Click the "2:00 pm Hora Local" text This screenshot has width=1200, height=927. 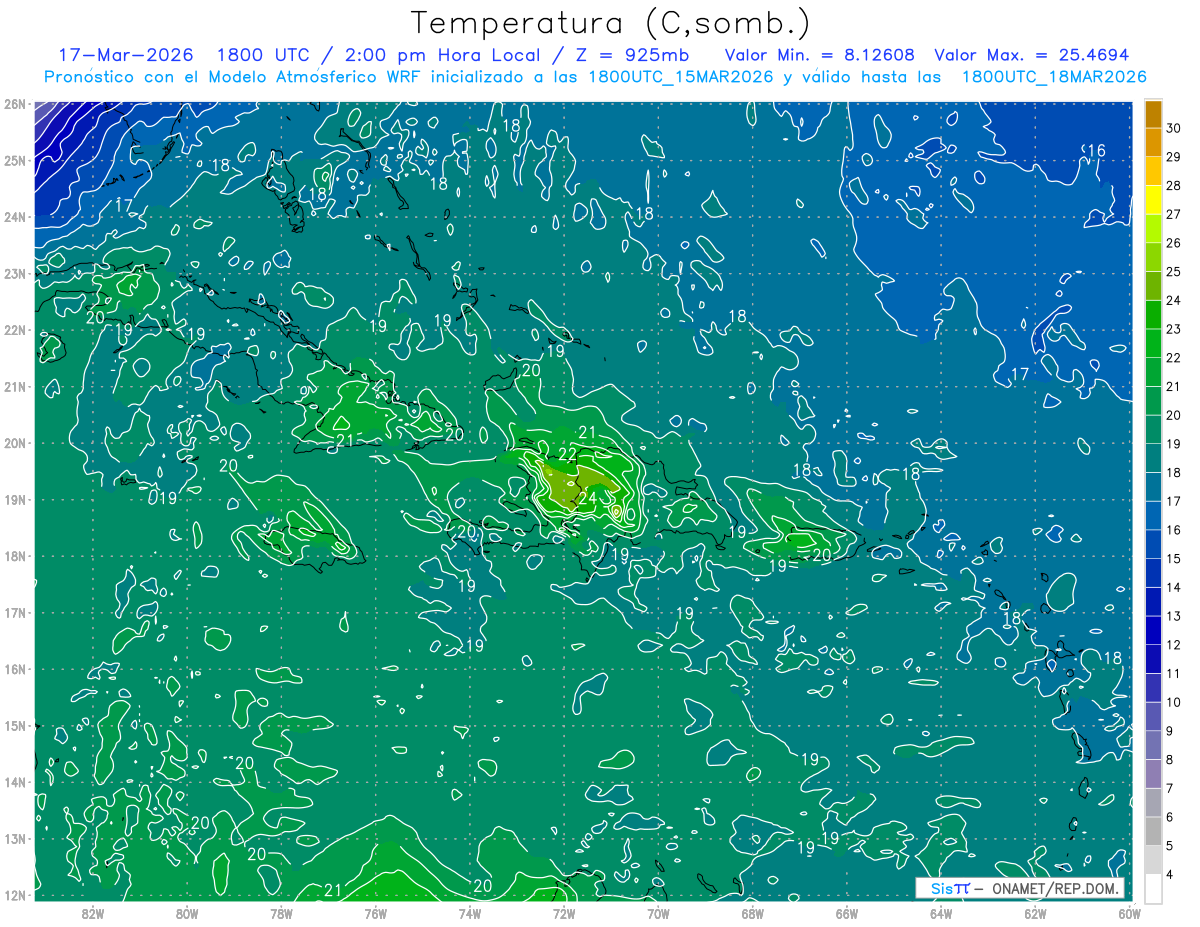click(443, 55)
